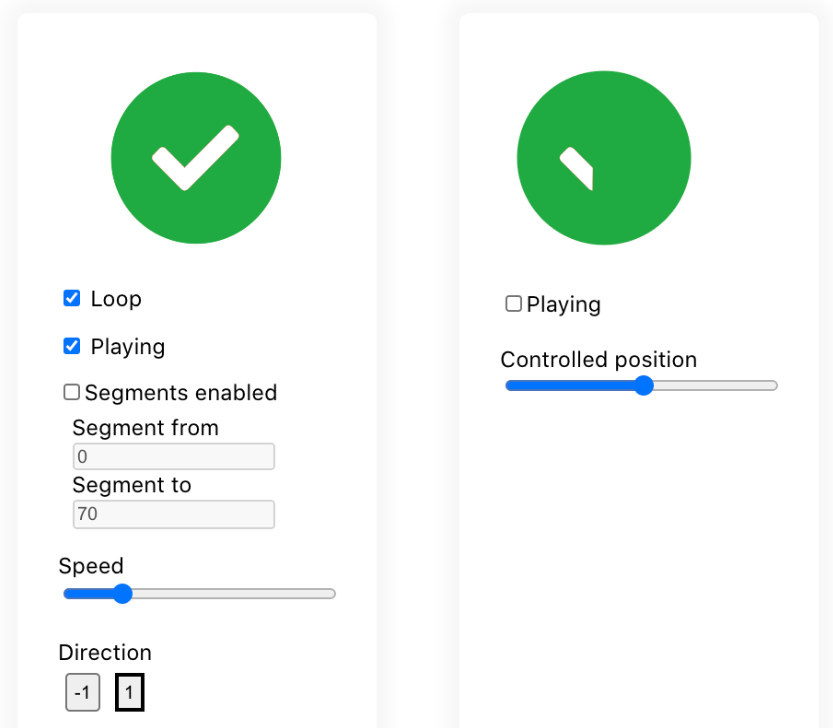Click the unfilled gray part of Speed slider

[x=240, y=594]
